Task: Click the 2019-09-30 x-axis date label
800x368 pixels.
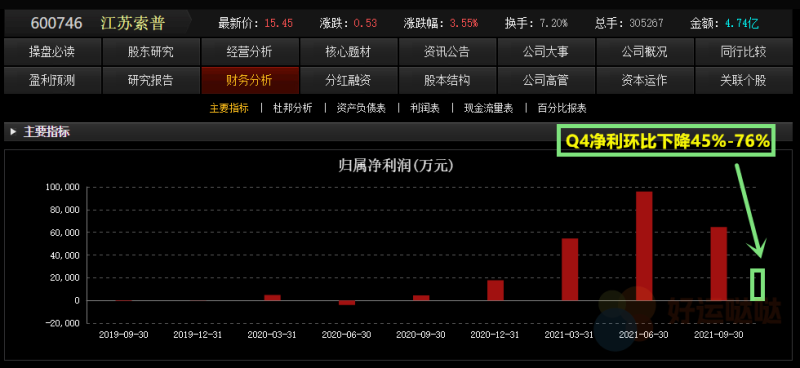Action: pos(123,335)
